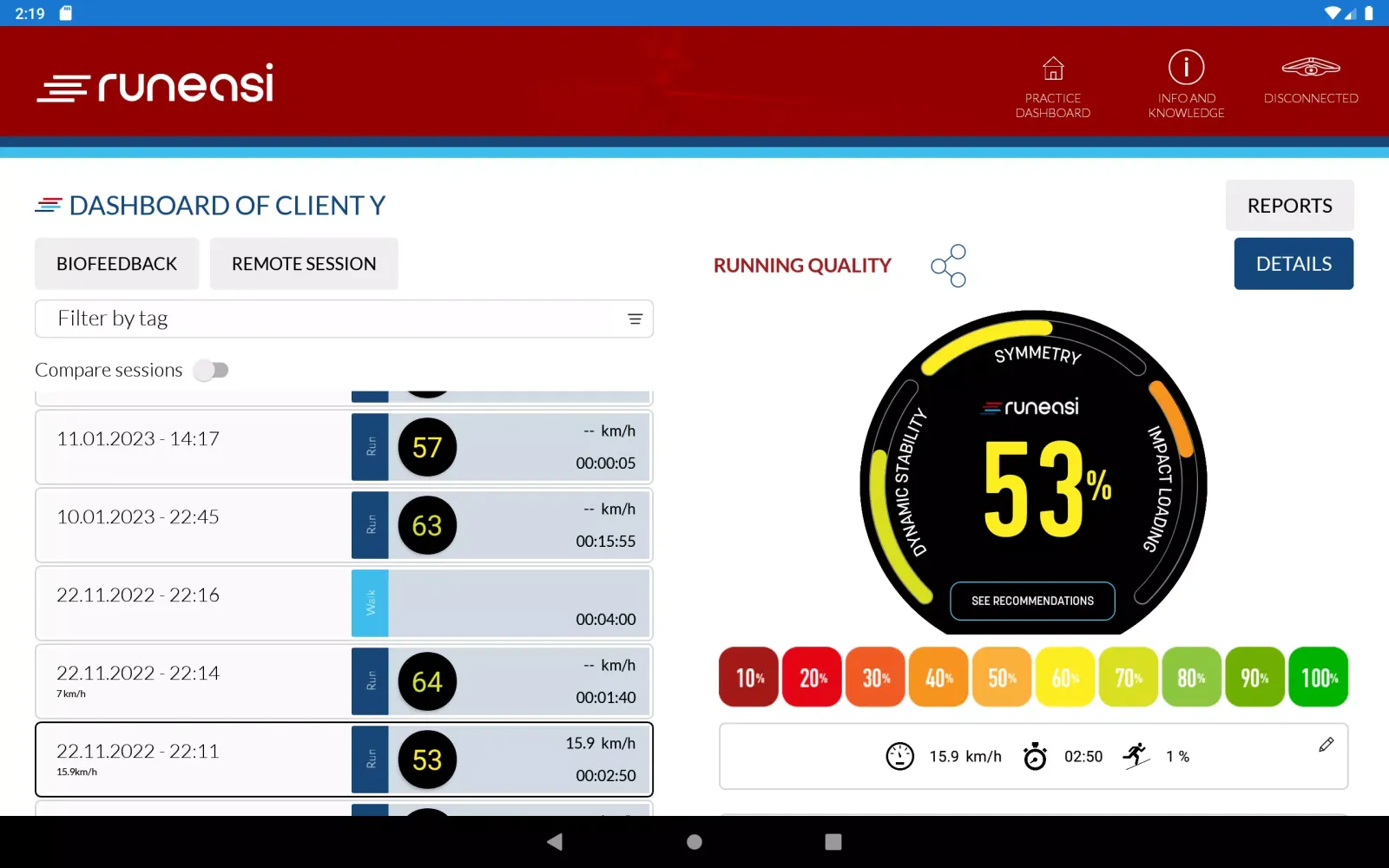Select the 10% color scale swatch

click(x=749, y=677)
